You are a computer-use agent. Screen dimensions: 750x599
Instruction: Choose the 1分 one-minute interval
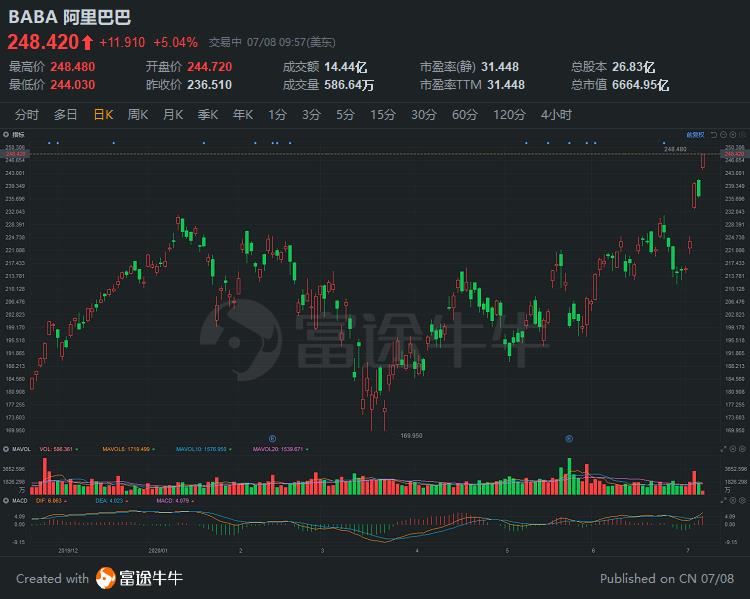point(277,115)
